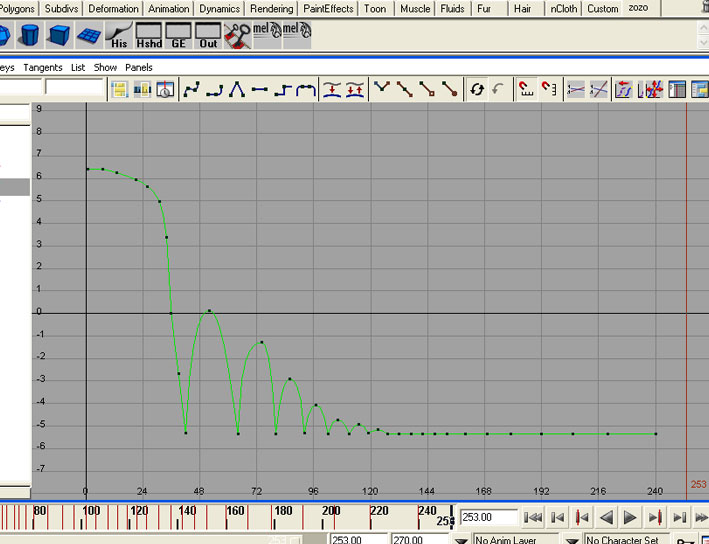Toggle Auto Load Graph Editor icon
This screenshot has width=709, height=544.
click(477, 90)
